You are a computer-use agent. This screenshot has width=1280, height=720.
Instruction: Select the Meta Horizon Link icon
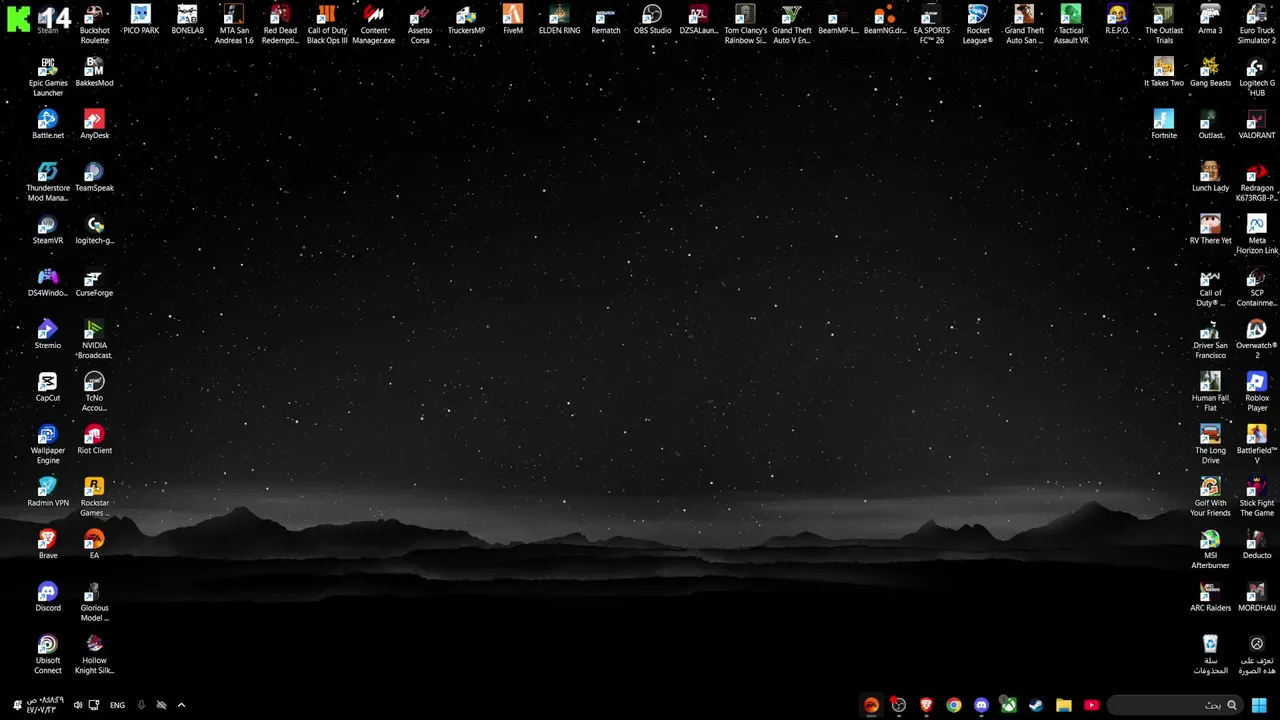pos(1257,235)
